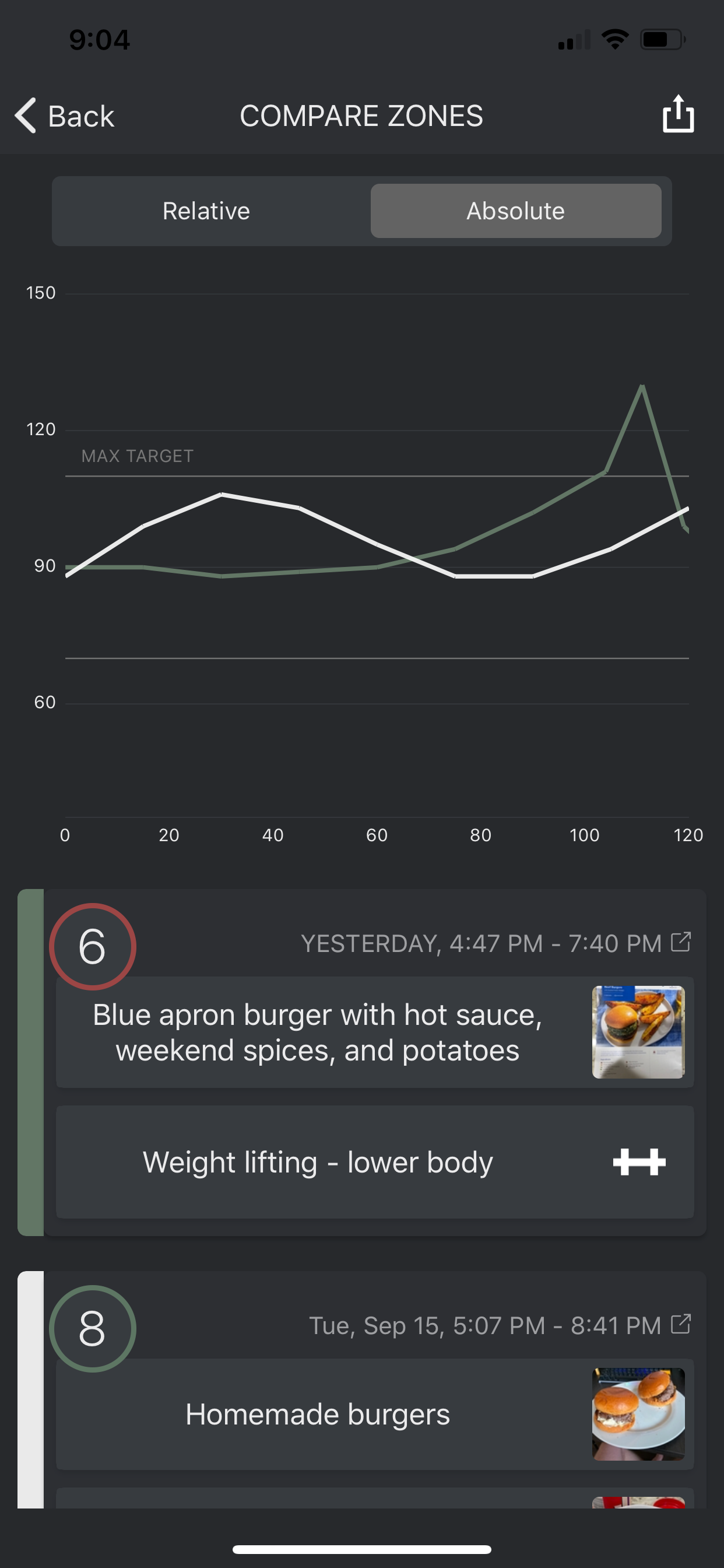The height and width of the screenshot is (1568, 724).
Task: Tap the Wi-Fi status icon
Action: pyautogui.click(x=614, y=40)
